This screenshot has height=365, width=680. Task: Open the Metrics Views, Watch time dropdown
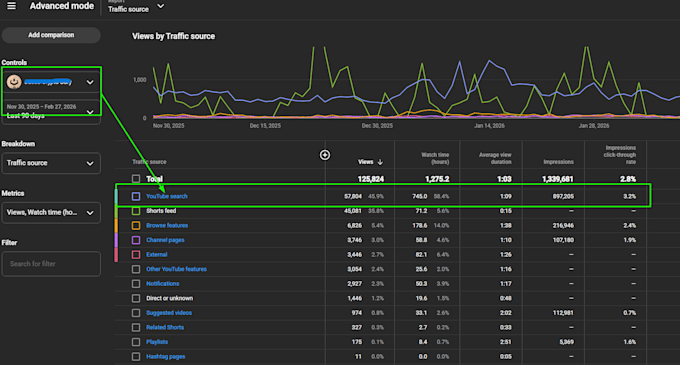tap(51, 213)
